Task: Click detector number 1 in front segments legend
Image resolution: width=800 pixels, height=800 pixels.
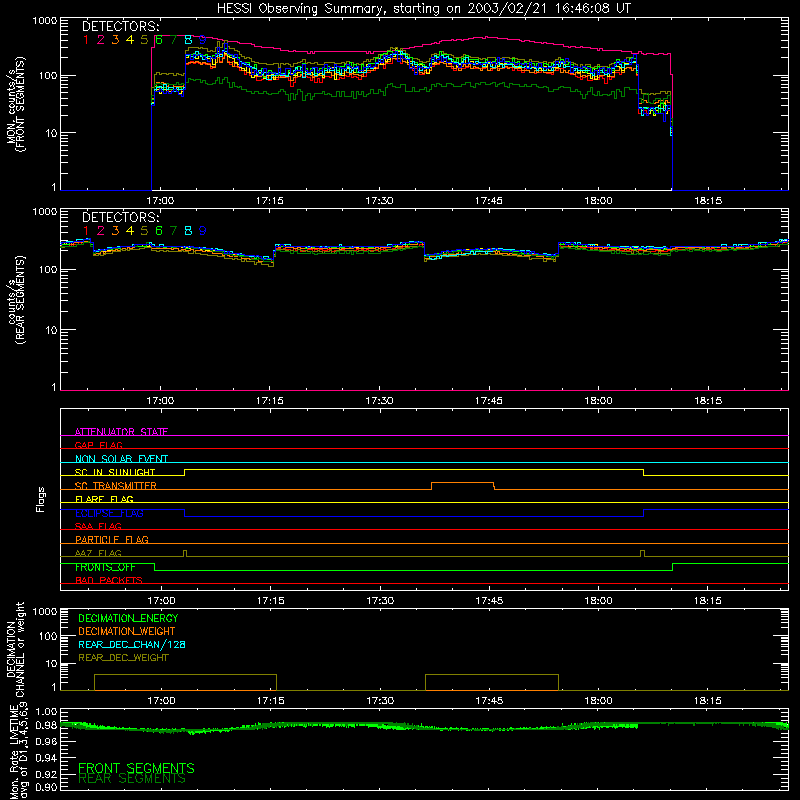Action: pyautogui.click(x=86, y=40)
